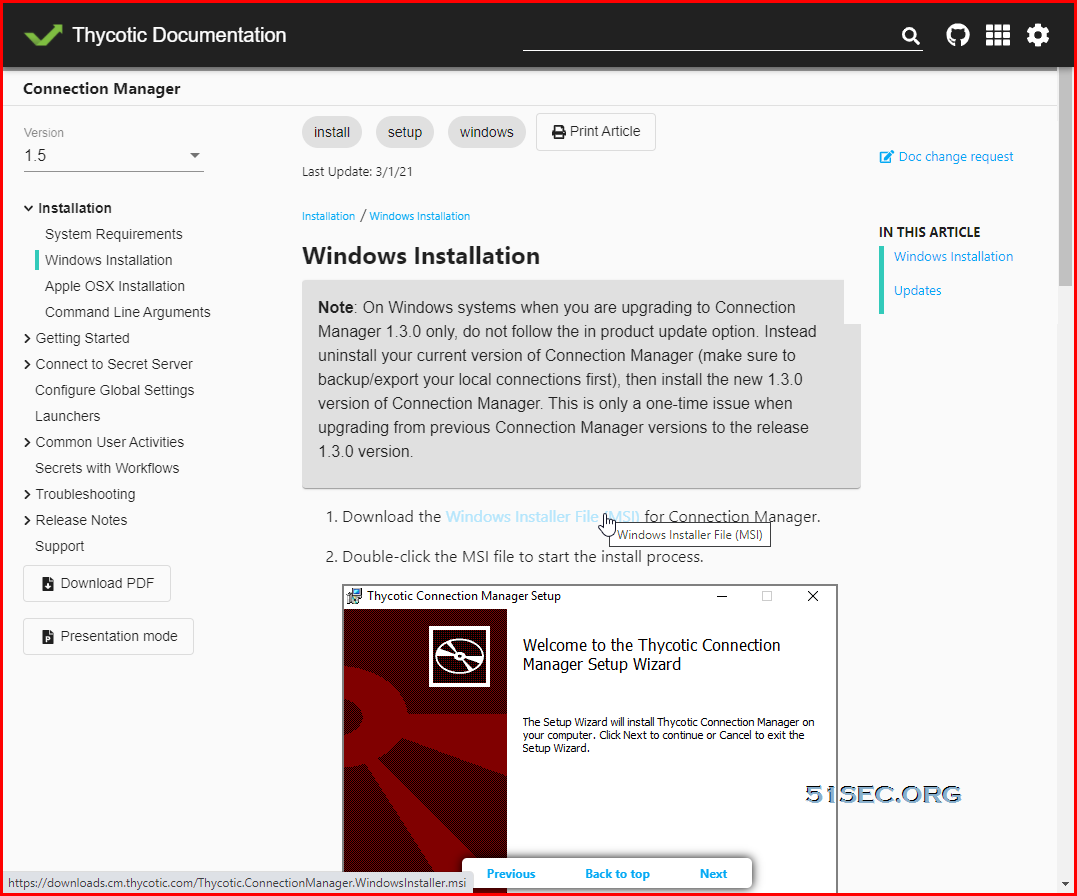The height and width of the screenshot is (896, 1077).
Task: Jump to Updates in article outline
Action: click(x=918, y=291)
